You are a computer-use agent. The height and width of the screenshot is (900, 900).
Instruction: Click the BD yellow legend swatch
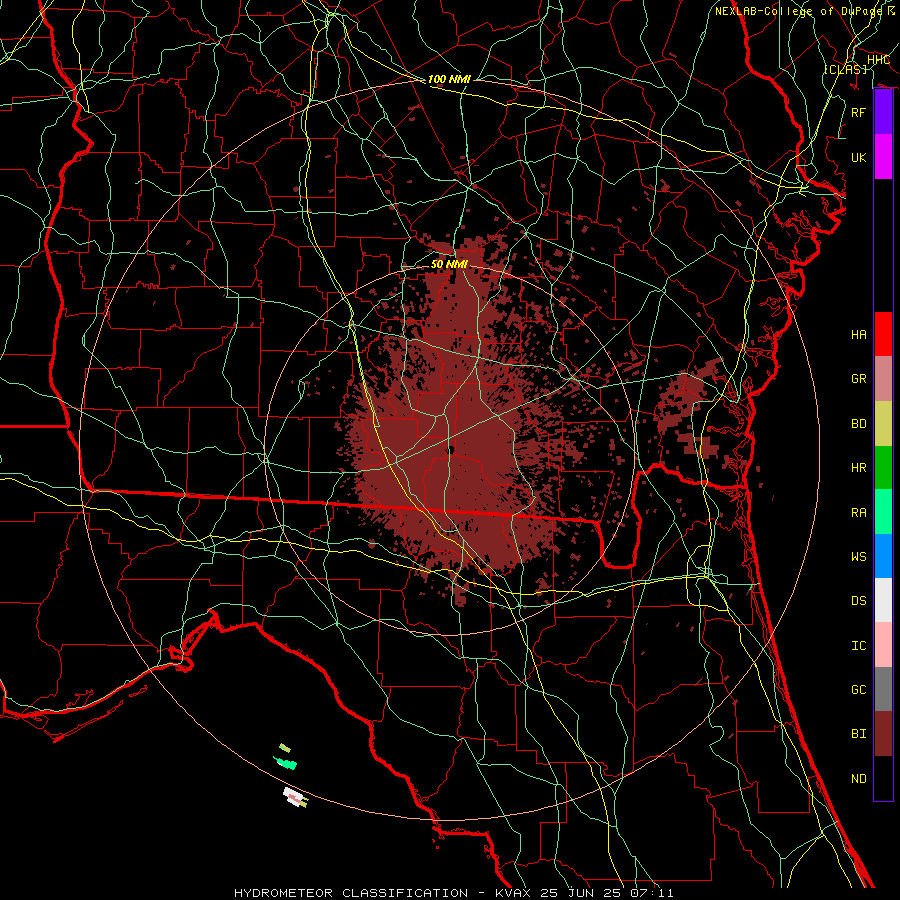coord(883,423)
